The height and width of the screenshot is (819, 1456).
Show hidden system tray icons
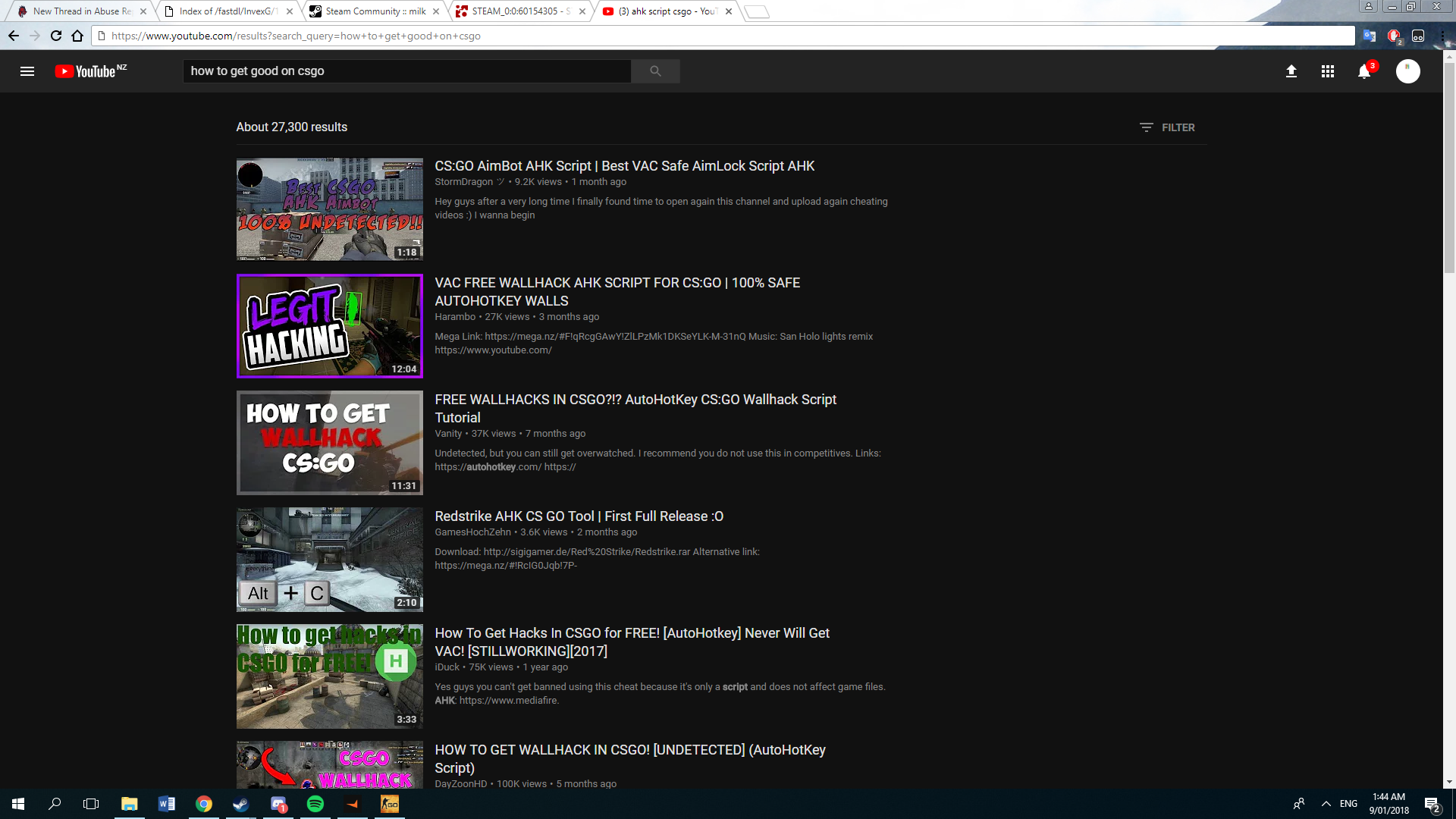coord(1326,804)
